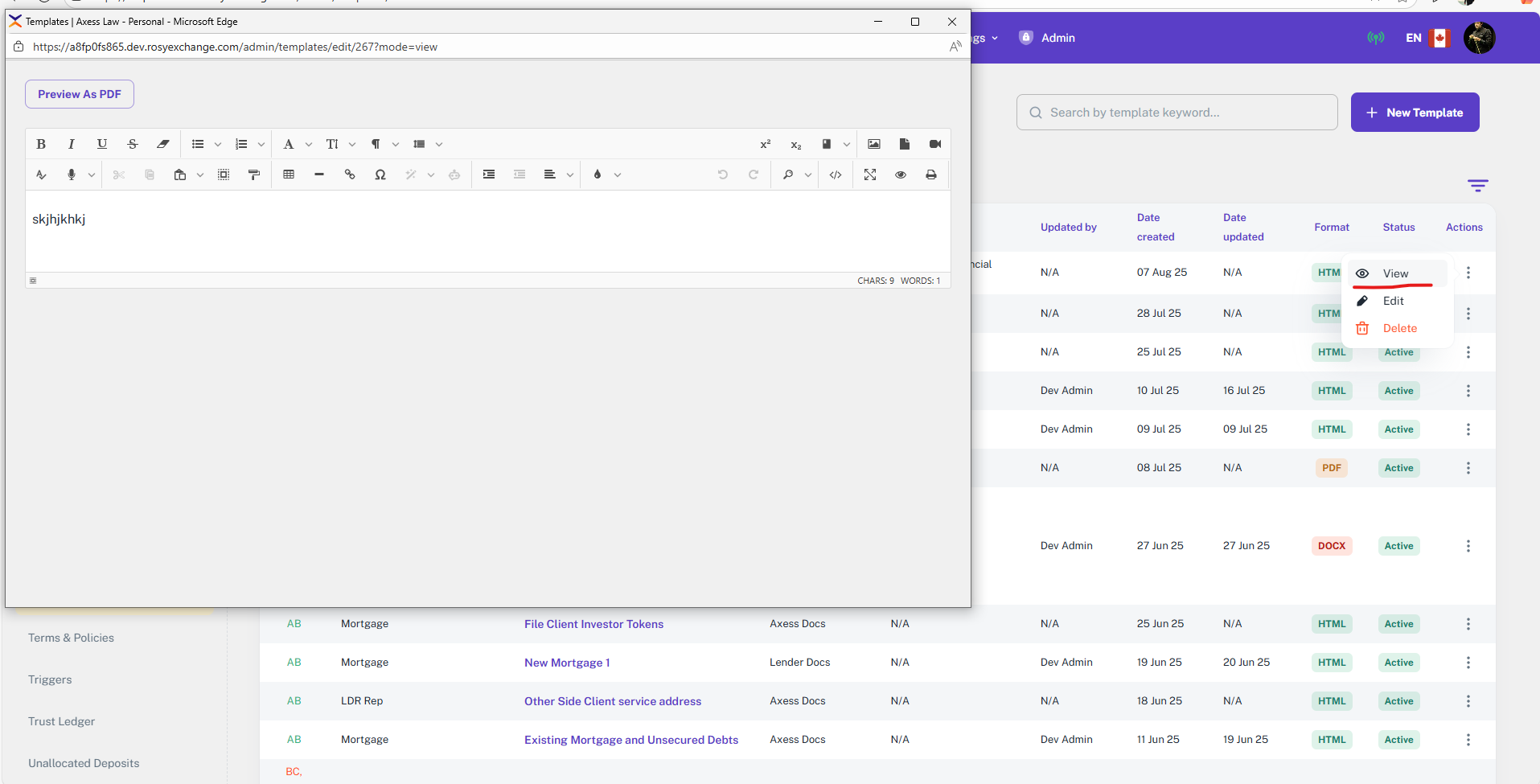Expand the text alignment dropdown
The height and width of the screenshot is (784, 1540).
tap(570, 175)
